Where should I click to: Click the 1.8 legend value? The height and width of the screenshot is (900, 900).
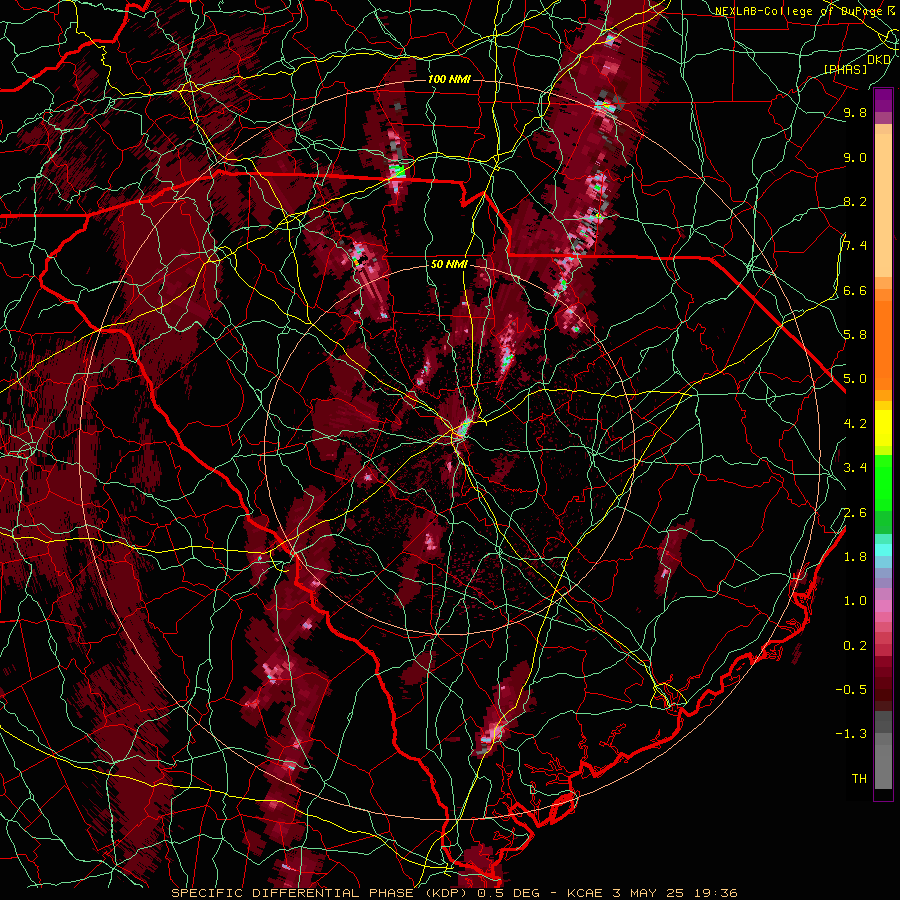pyautogui.click(x=855, y=557)
